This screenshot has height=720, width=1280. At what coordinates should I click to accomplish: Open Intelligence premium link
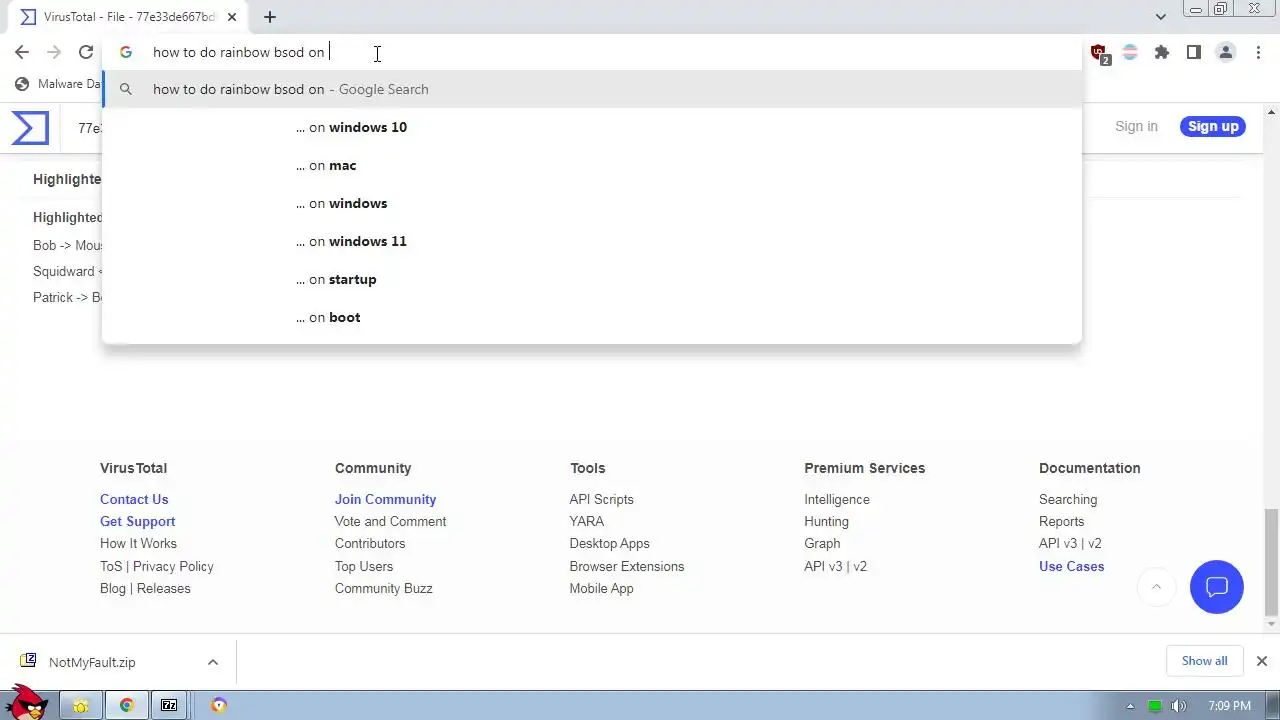point(837,499)
